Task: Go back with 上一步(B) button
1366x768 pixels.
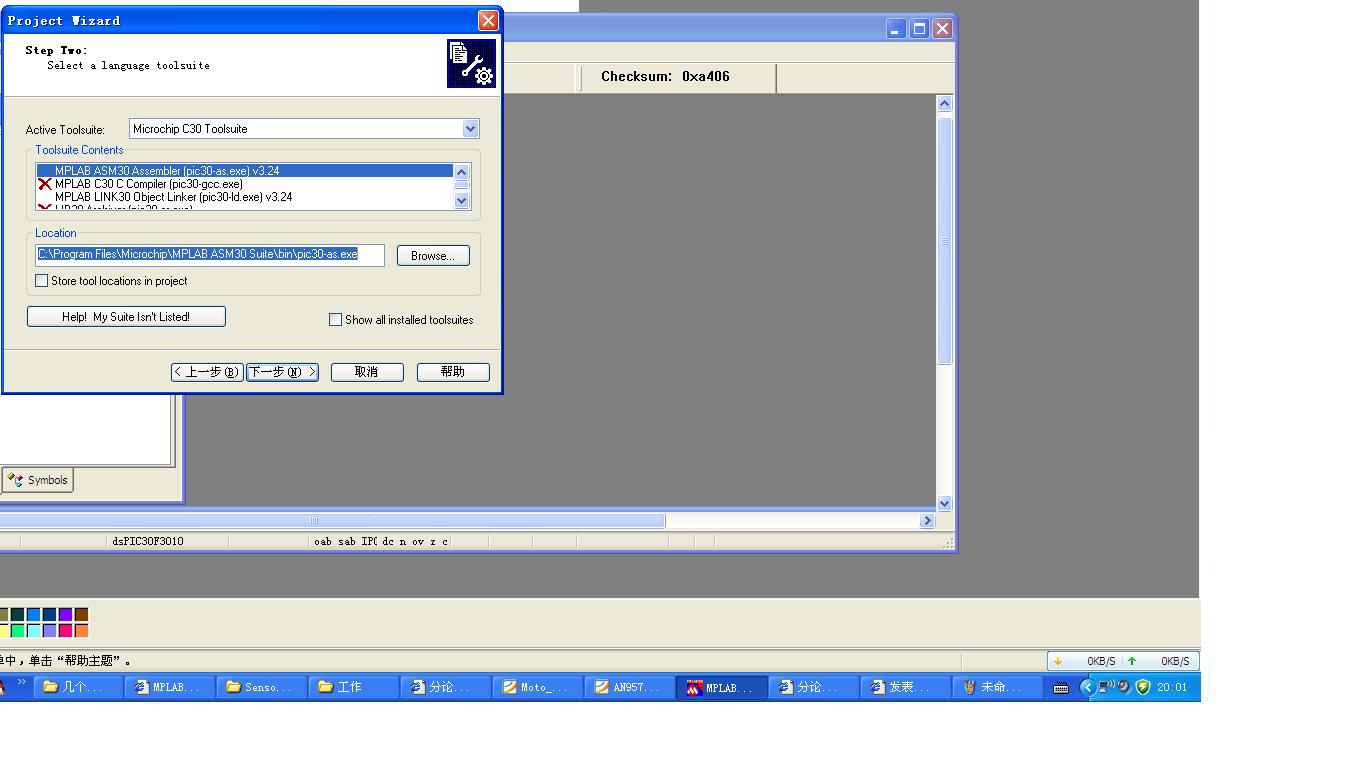Action: click(207, 372)
